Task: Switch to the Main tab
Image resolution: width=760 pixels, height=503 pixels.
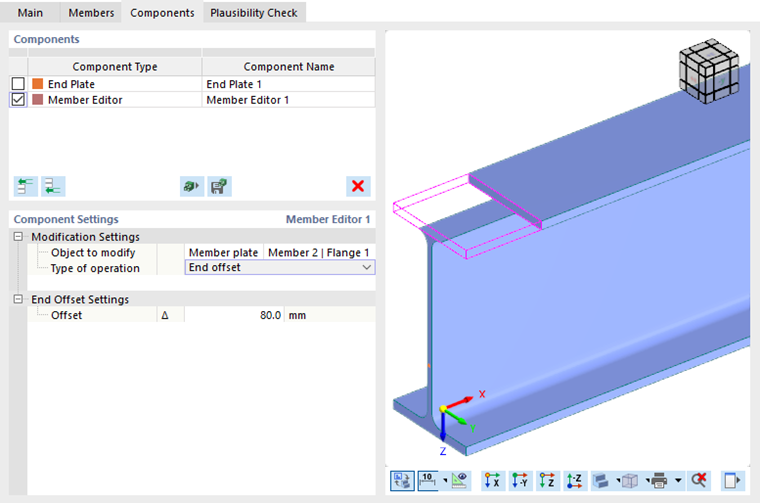Action: [30, 13]
